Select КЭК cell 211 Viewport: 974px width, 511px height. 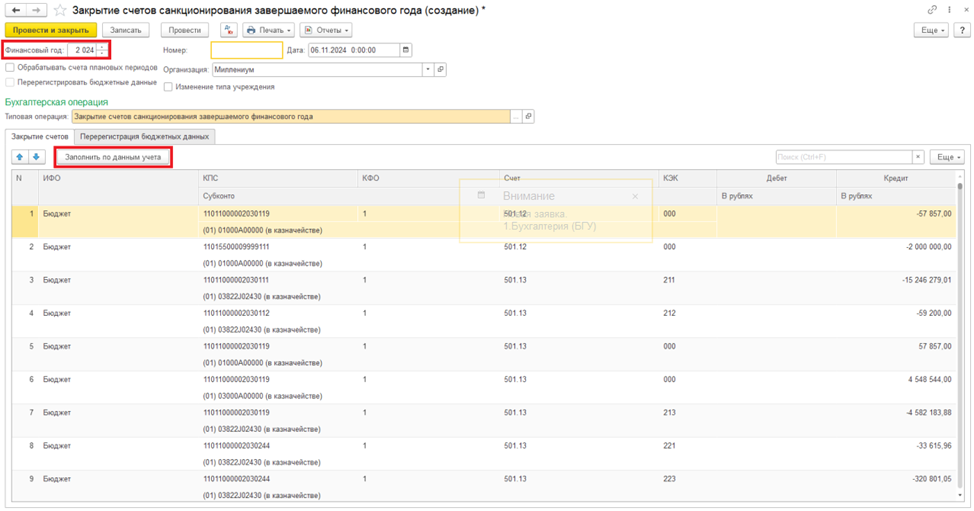[688, 280]
